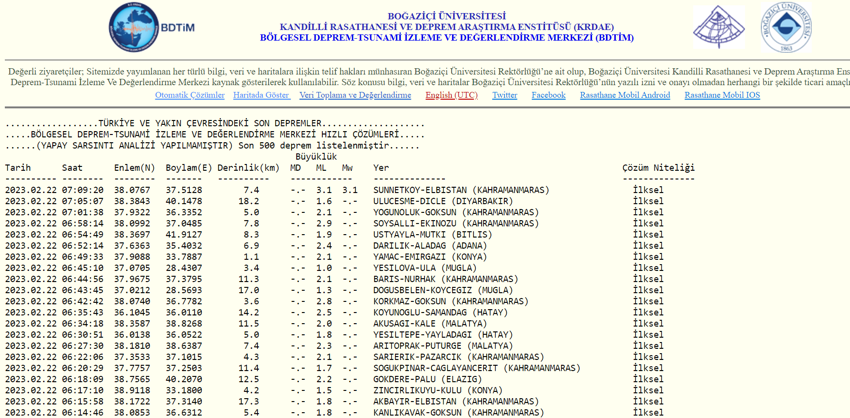This screenshot has width=850, height=418.
Task: Select DARILIK-ALADAG (ADANA) location text
Action: (x=430, y=246)
